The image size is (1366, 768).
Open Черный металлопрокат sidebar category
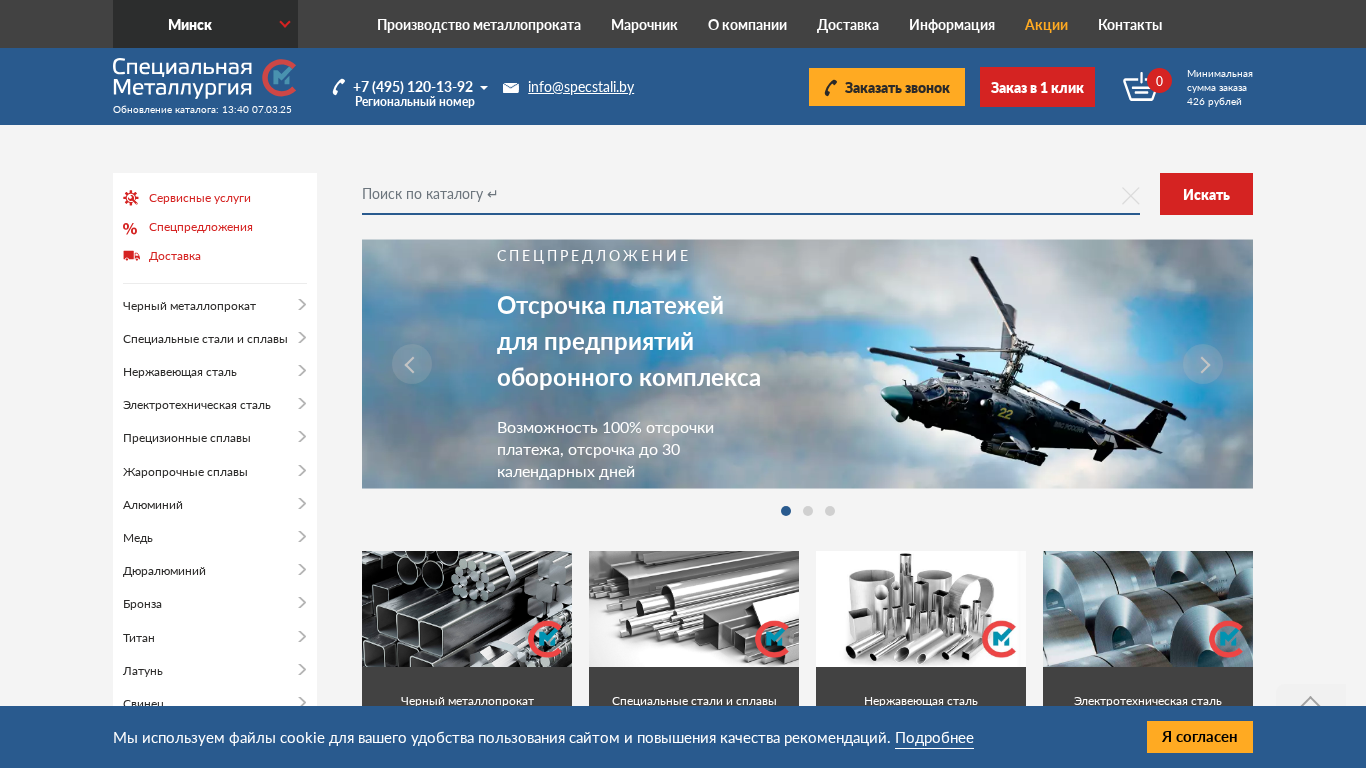[189, 306]
